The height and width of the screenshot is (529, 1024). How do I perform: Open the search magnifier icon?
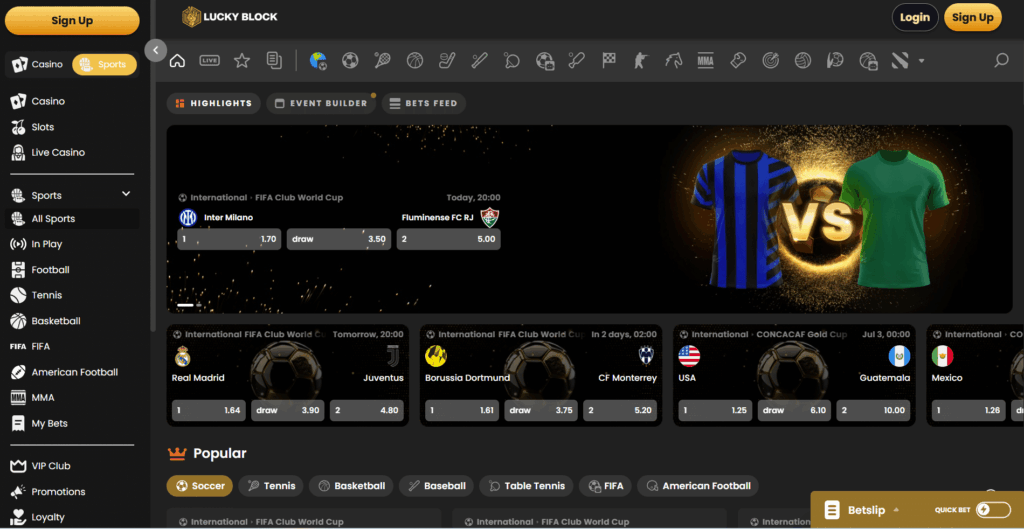tap(1001, 61)
